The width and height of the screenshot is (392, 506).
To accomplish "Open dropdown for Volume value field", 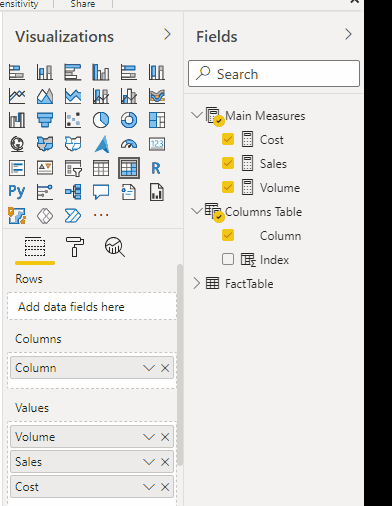I will pos(149,437).
